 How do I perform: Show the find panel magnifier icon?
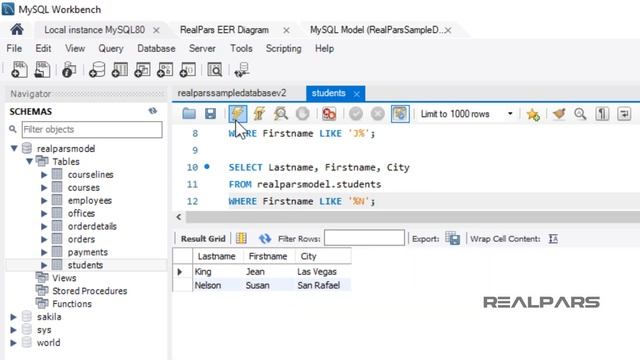(x=580, y=114)
